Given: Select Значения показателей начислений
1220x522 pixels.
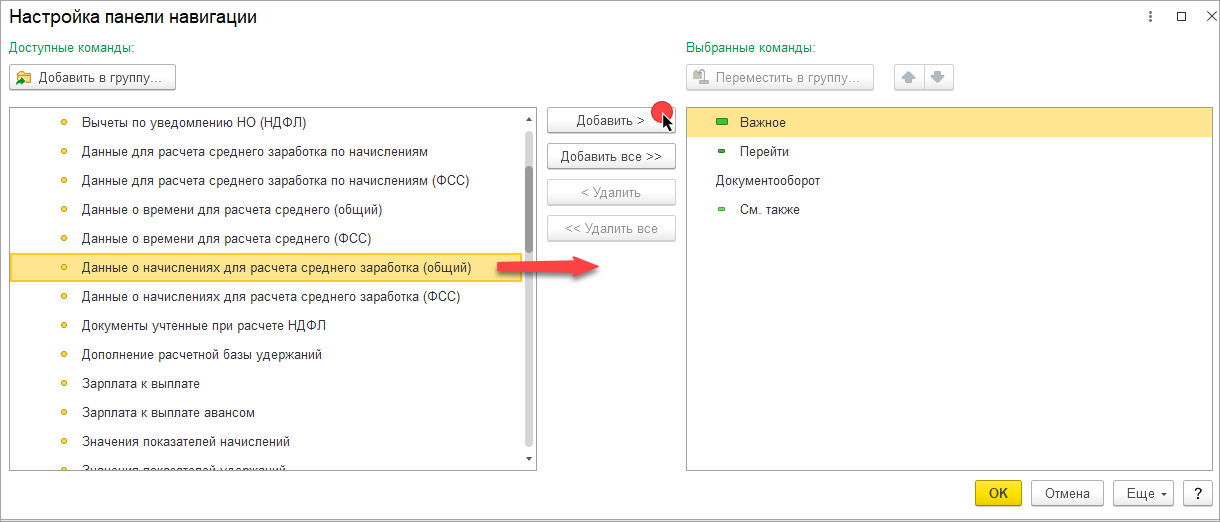Looking at the screenshot, I should (266, 442).
